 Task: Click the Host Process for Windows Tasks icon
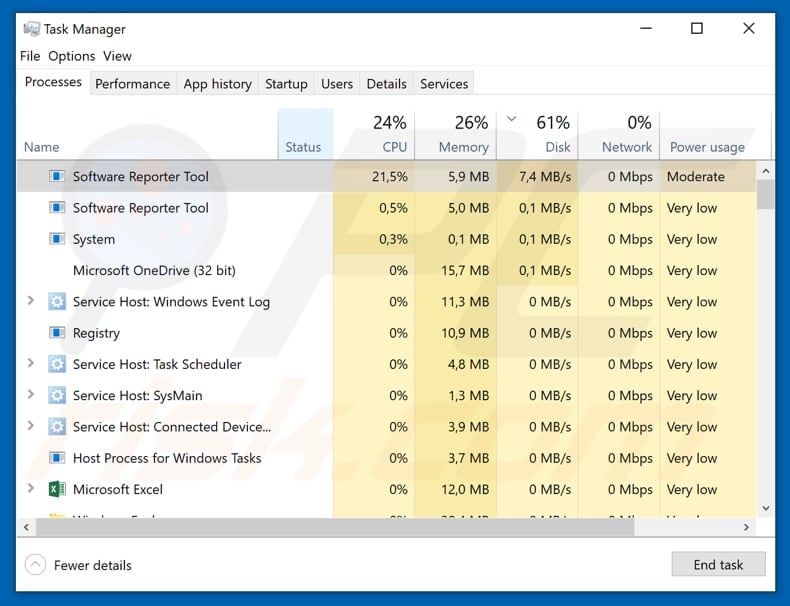pyautogui.click(x=57, y=458)
